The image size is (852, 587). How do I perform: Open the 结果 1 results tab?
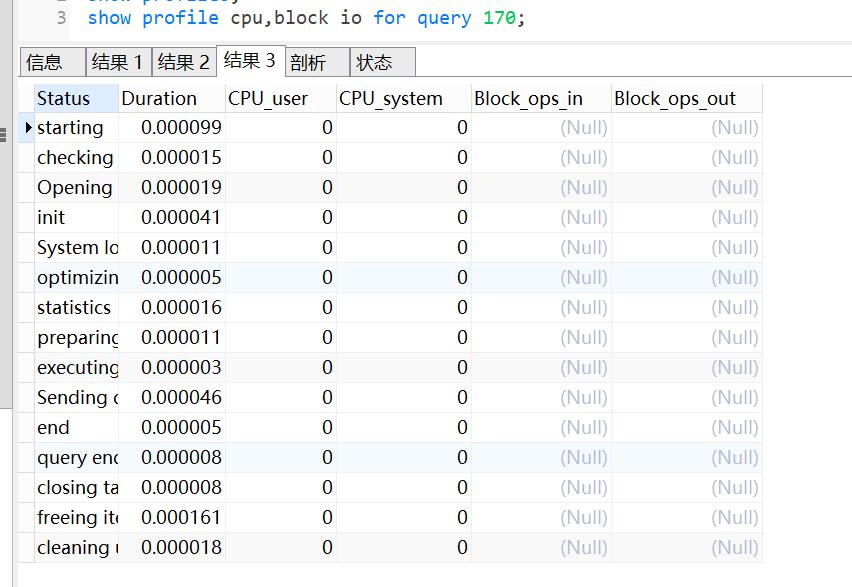coord(118,61)
